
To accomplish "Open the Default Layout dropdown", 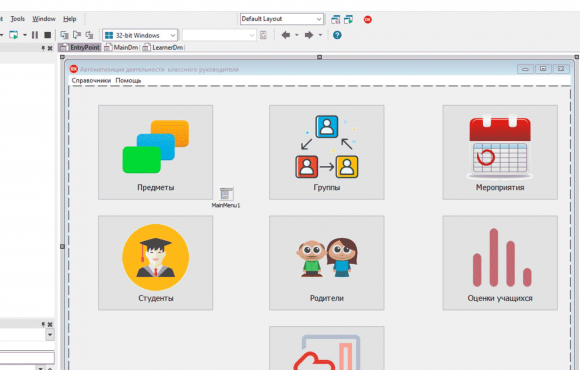I will click(282, 19).
